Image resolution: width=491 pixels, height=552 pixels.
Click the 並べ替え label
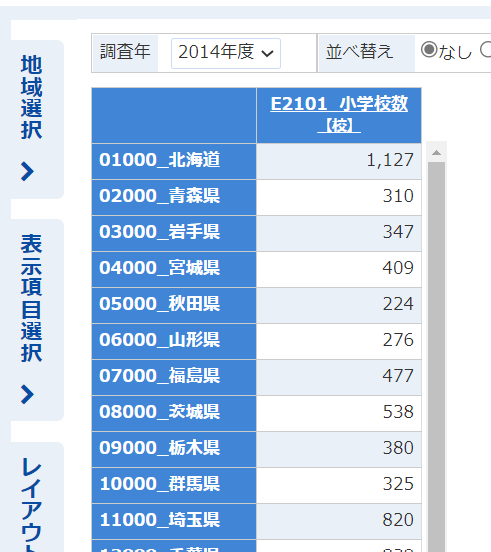coord(359,52)
